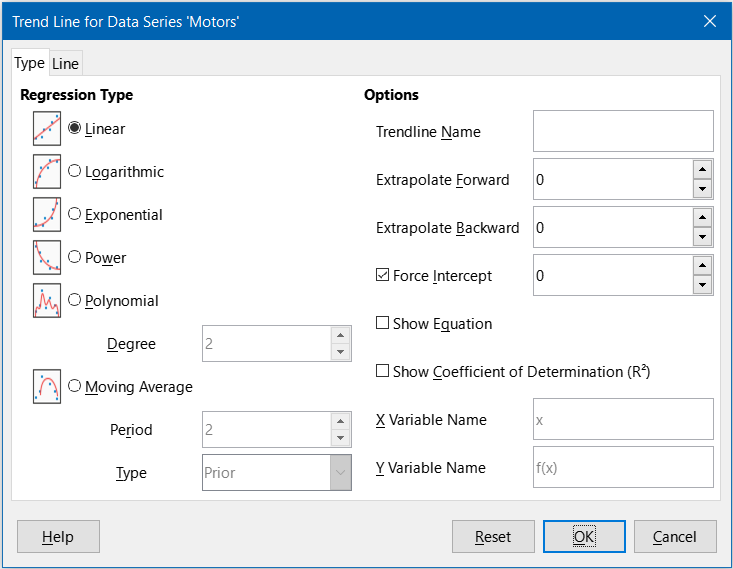Click the Linear regression curve icon
Screen dimensions: 733x569
[x=47, y=129]
